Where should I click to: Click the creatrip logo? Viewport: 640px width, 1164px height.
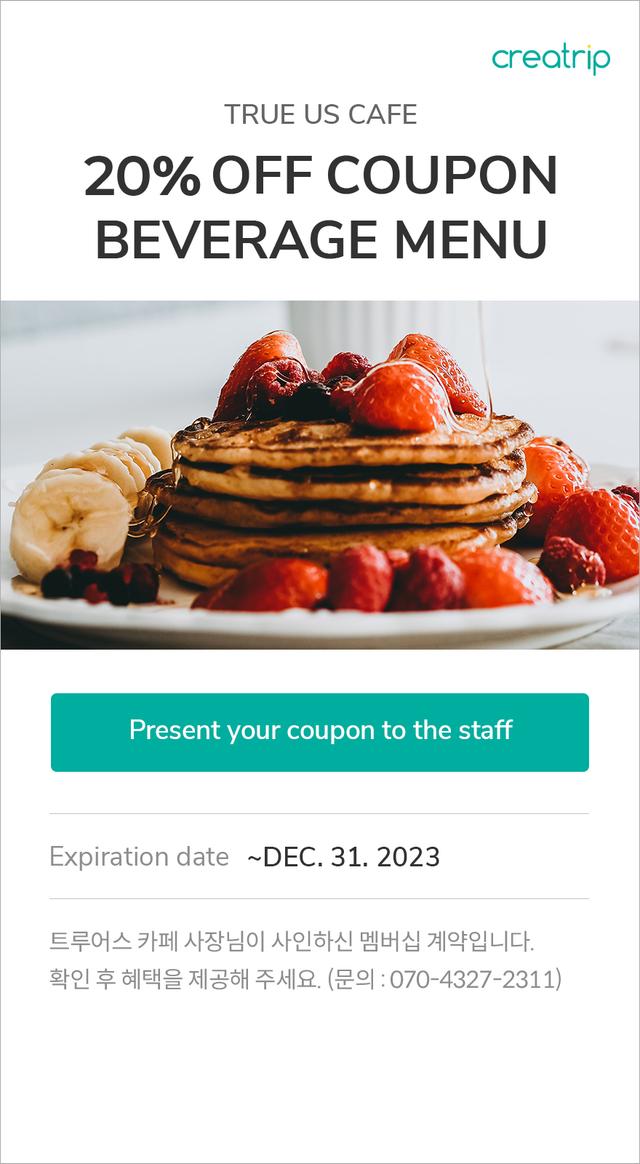tap(551, 59)
